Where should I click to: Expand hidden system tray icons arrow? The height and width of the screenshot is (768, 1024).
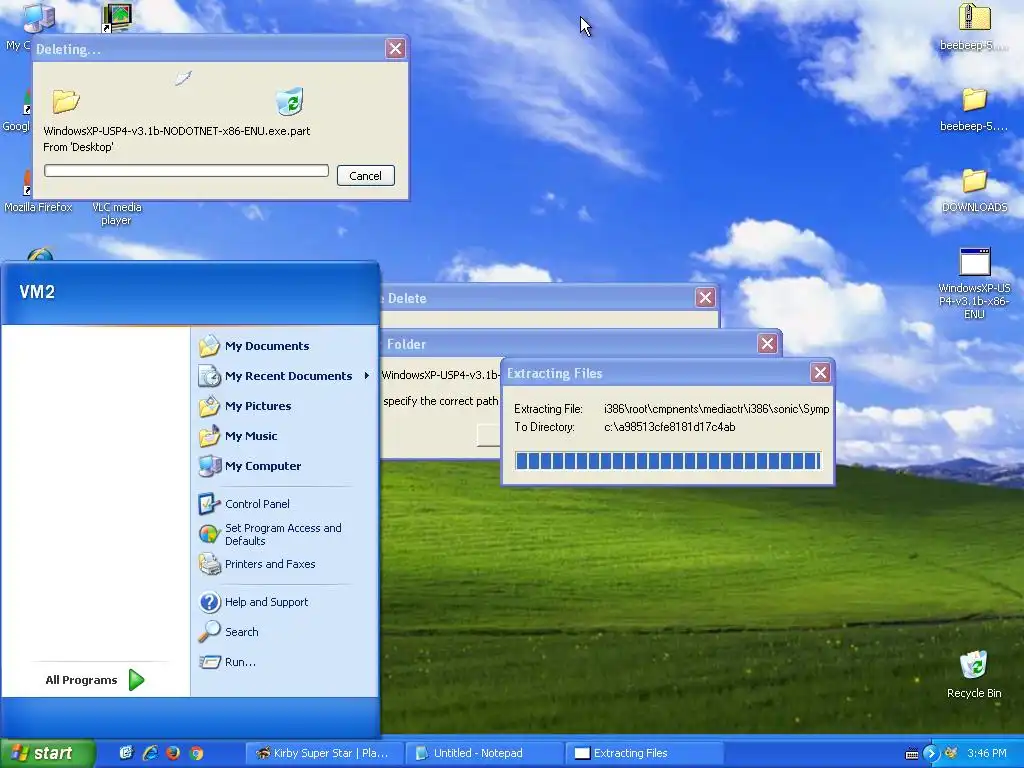click(931, 754)
